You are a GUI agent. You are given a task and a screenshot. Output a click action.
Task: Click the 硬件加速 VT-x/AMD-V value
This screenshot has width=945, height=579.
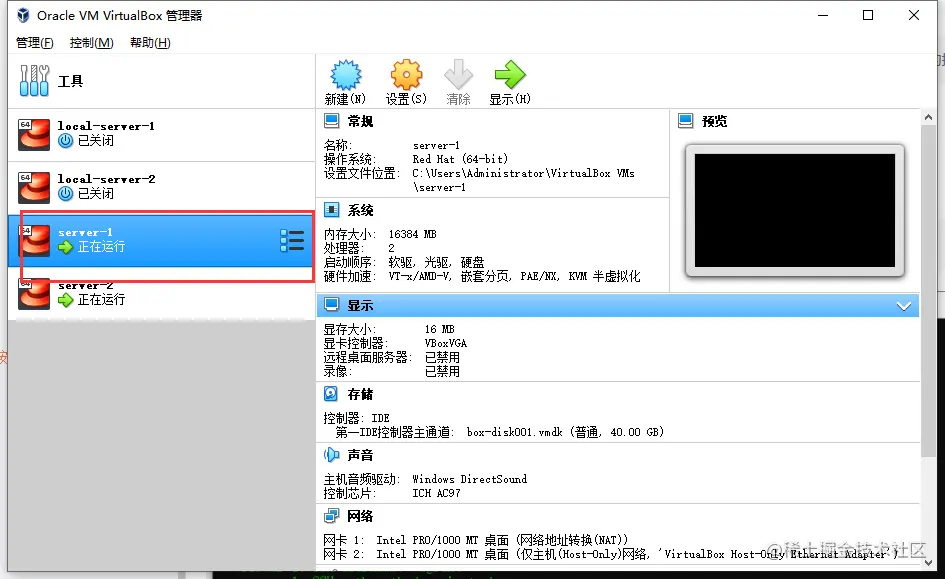tap(514, 277)
